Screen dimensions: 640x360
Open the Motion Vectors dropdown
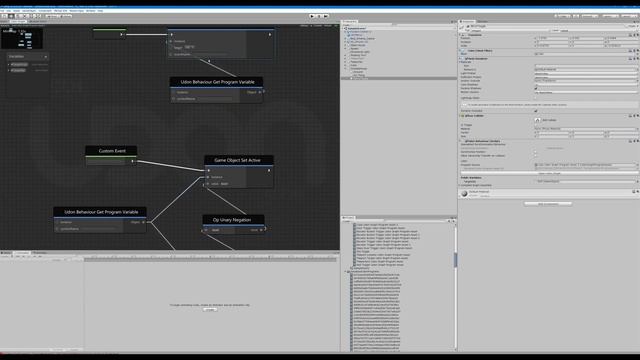pos(586,92)
